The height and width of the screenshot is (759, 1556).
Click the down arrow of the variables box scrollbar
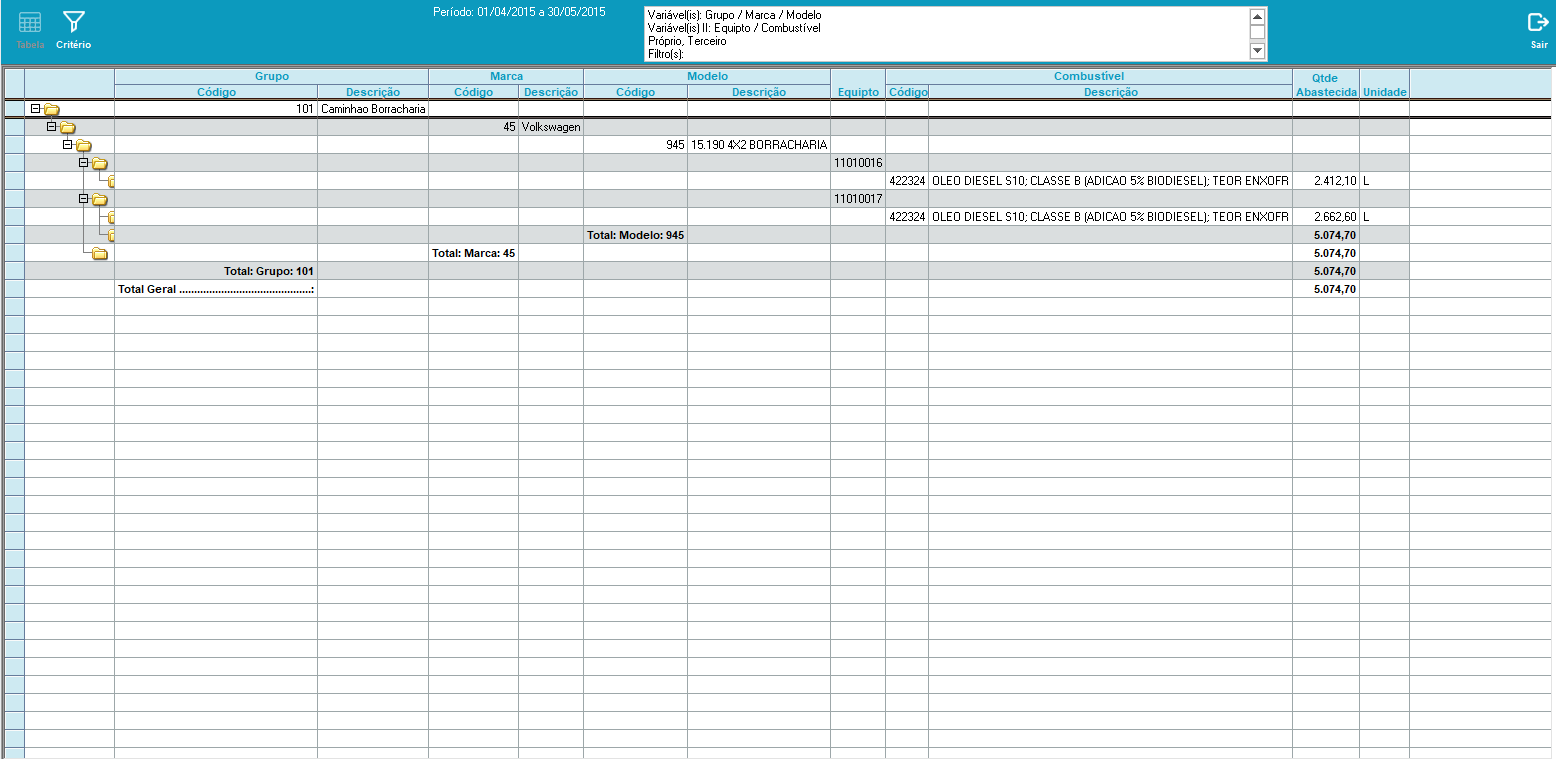pyautogui.click(x=1258, y=50)
